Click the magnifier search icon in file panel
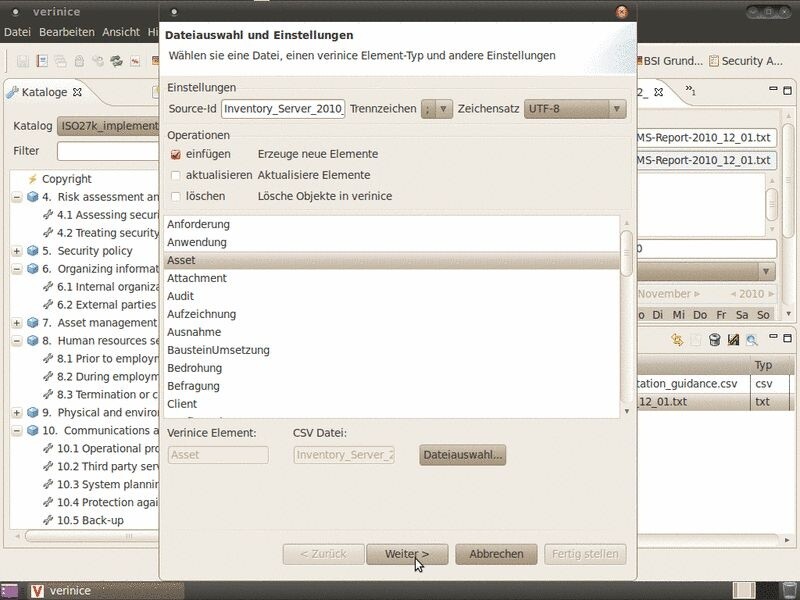The height and width of the screenshot is (600, 800). point(751,340)
